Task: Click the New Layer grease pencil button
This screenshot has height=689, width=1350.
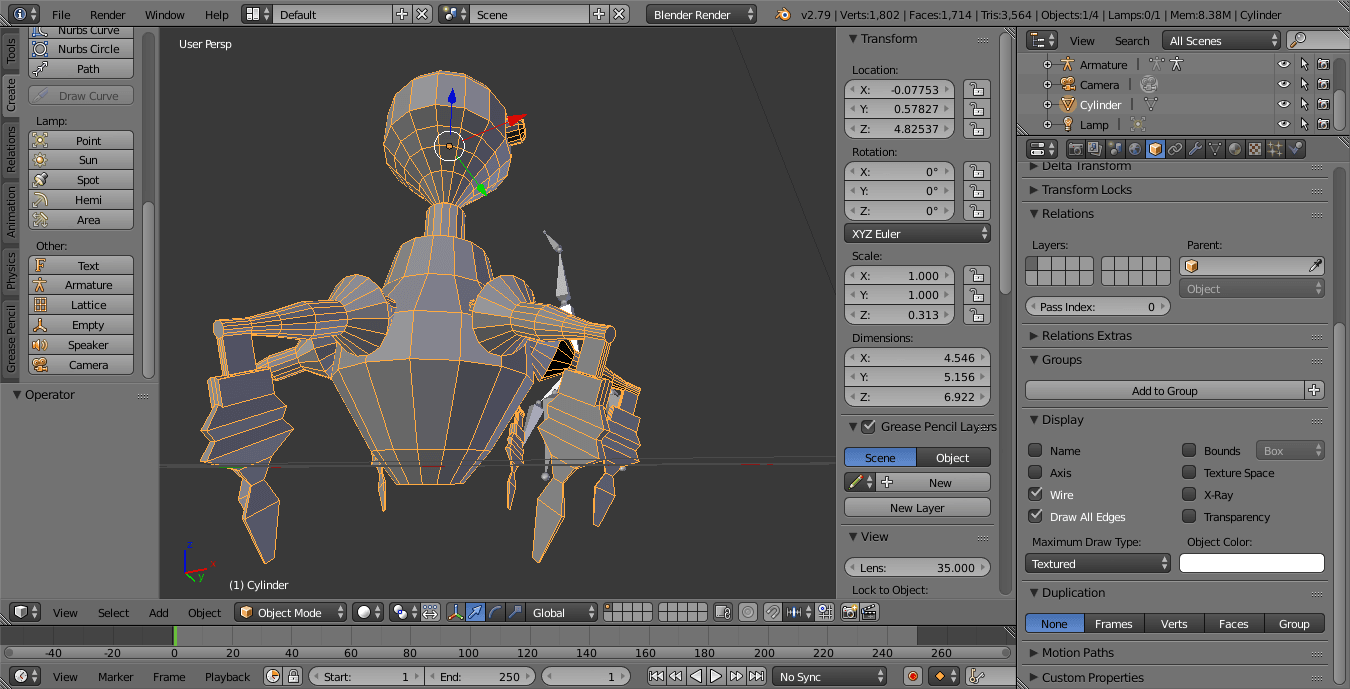Action: coord(917,508)
